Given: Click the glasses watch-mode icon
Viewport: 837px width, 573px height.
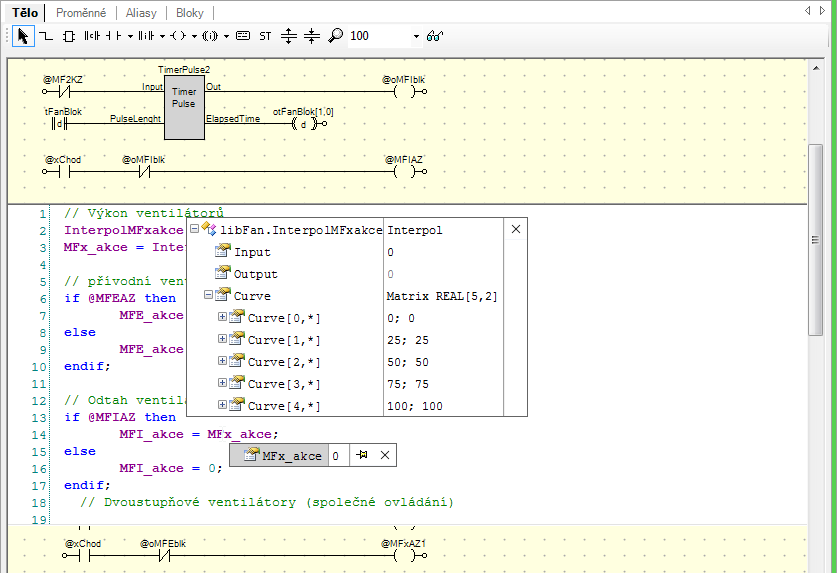Looking at the screenshot, I should point(435,36).
